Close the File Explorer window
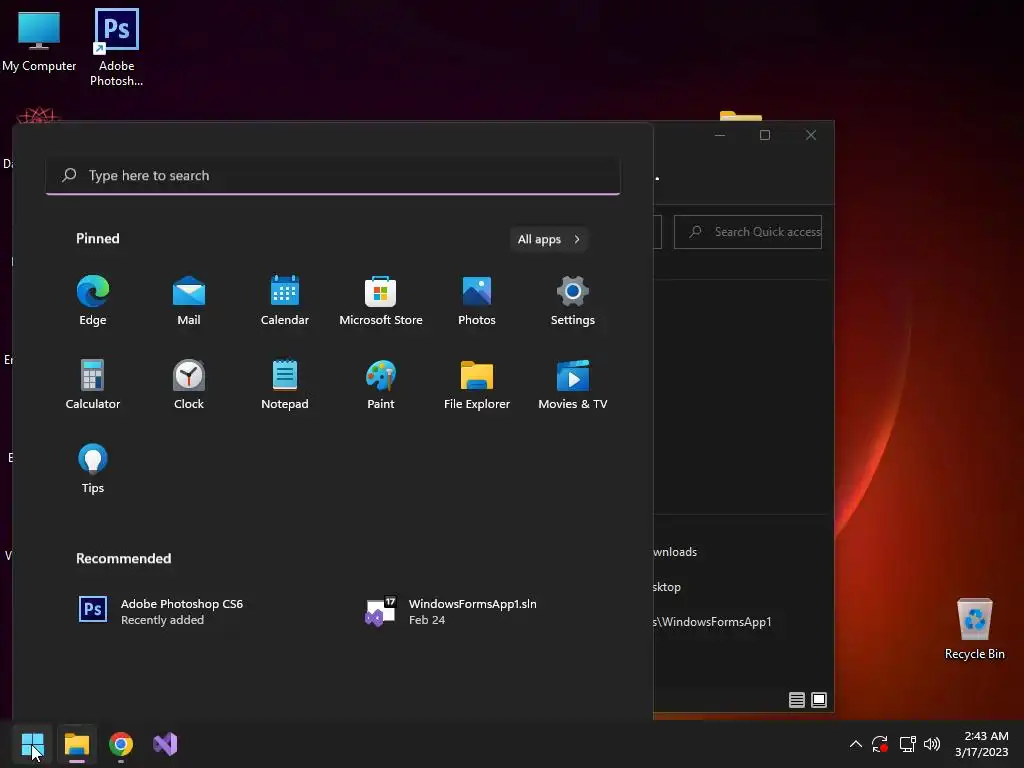1024x768 pixels. click(810, 135)
